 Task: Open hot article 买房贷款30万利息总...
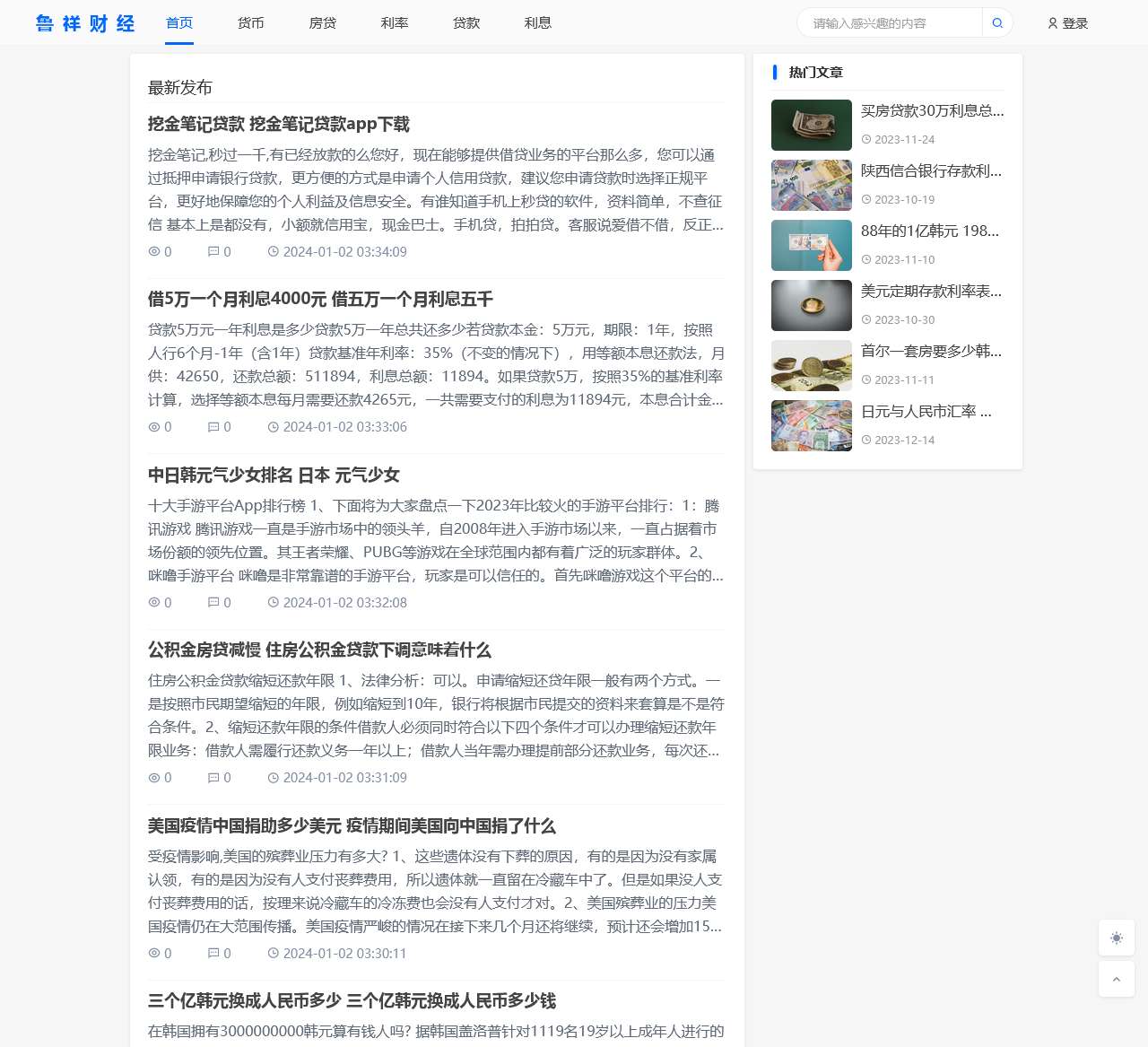(x=933, y=111)
